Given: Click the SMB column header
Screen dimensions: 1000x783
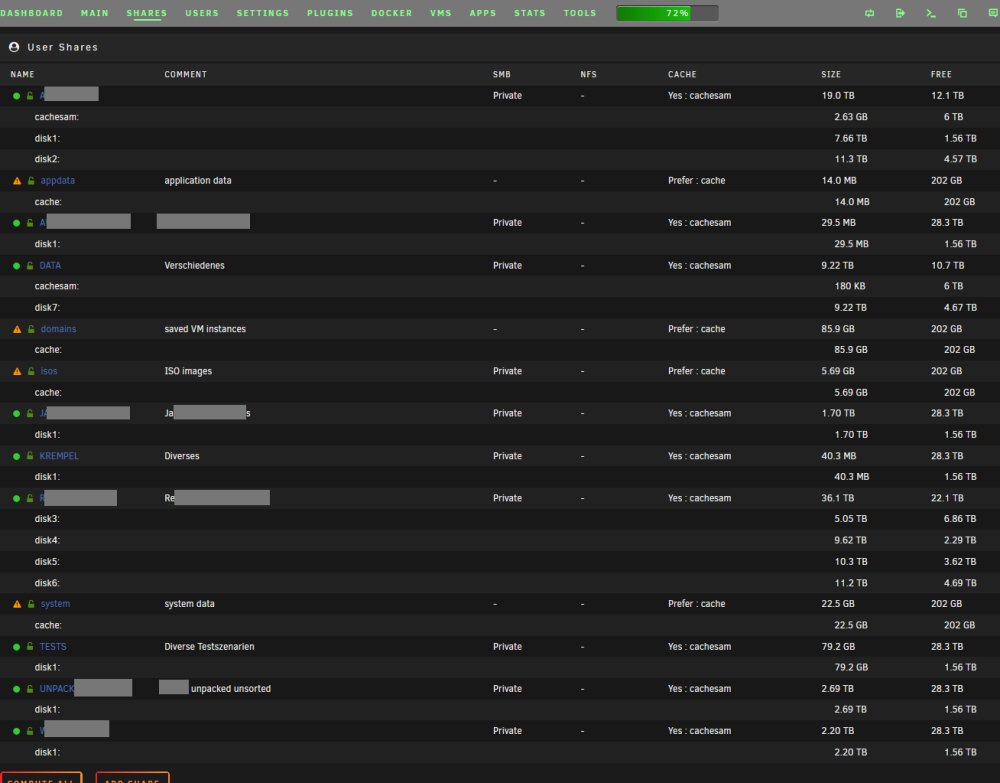Looking at the screenshot, I should point(502,75).
